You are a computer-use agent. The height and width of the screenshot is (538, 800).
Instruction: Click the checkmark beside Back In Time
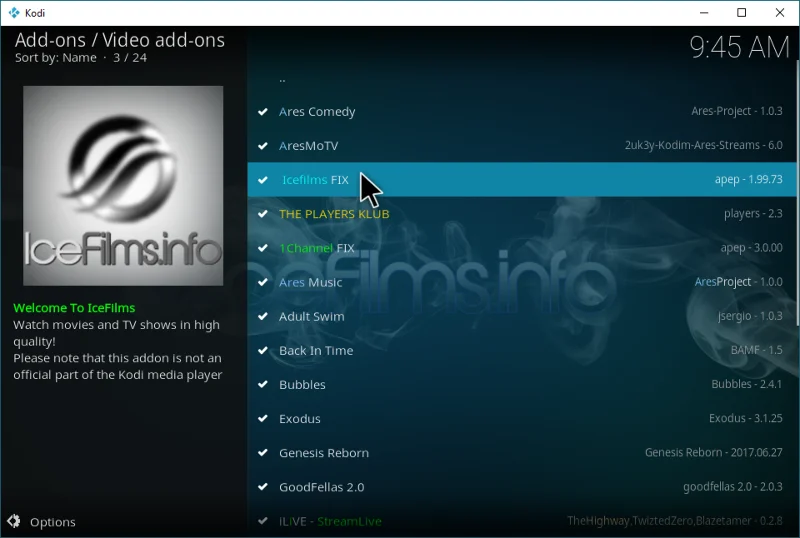pyautogui.click(x=263, y=351)
